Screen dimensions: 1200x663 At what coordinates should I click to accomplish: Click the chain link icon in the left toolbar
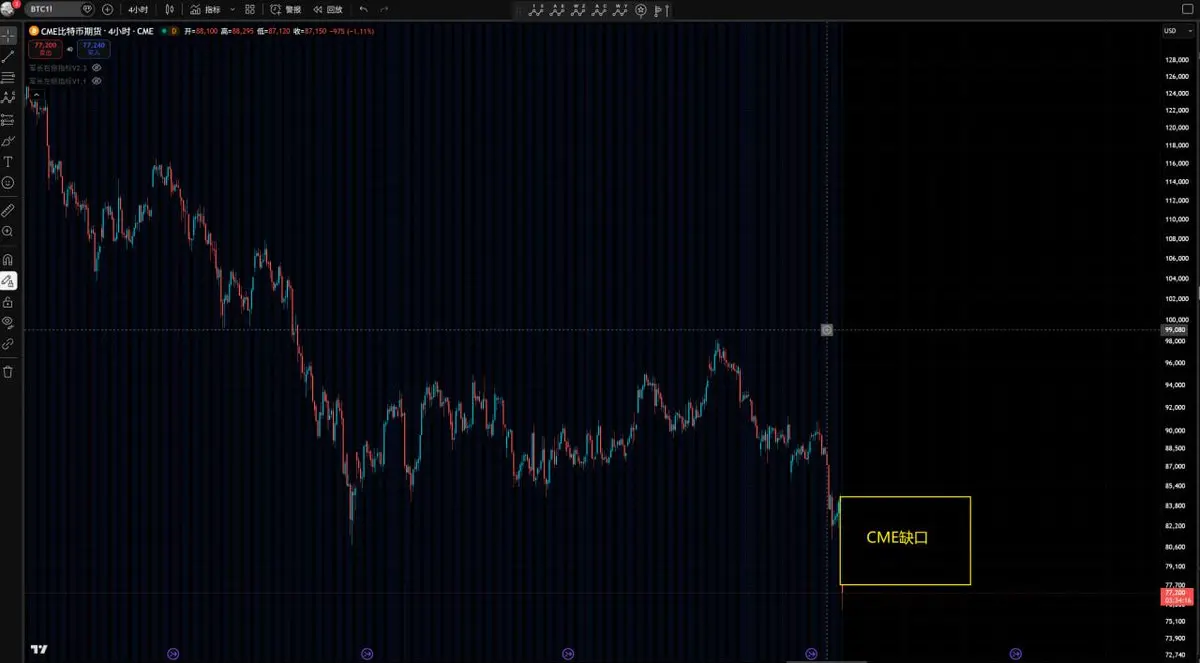click(8, 344)
